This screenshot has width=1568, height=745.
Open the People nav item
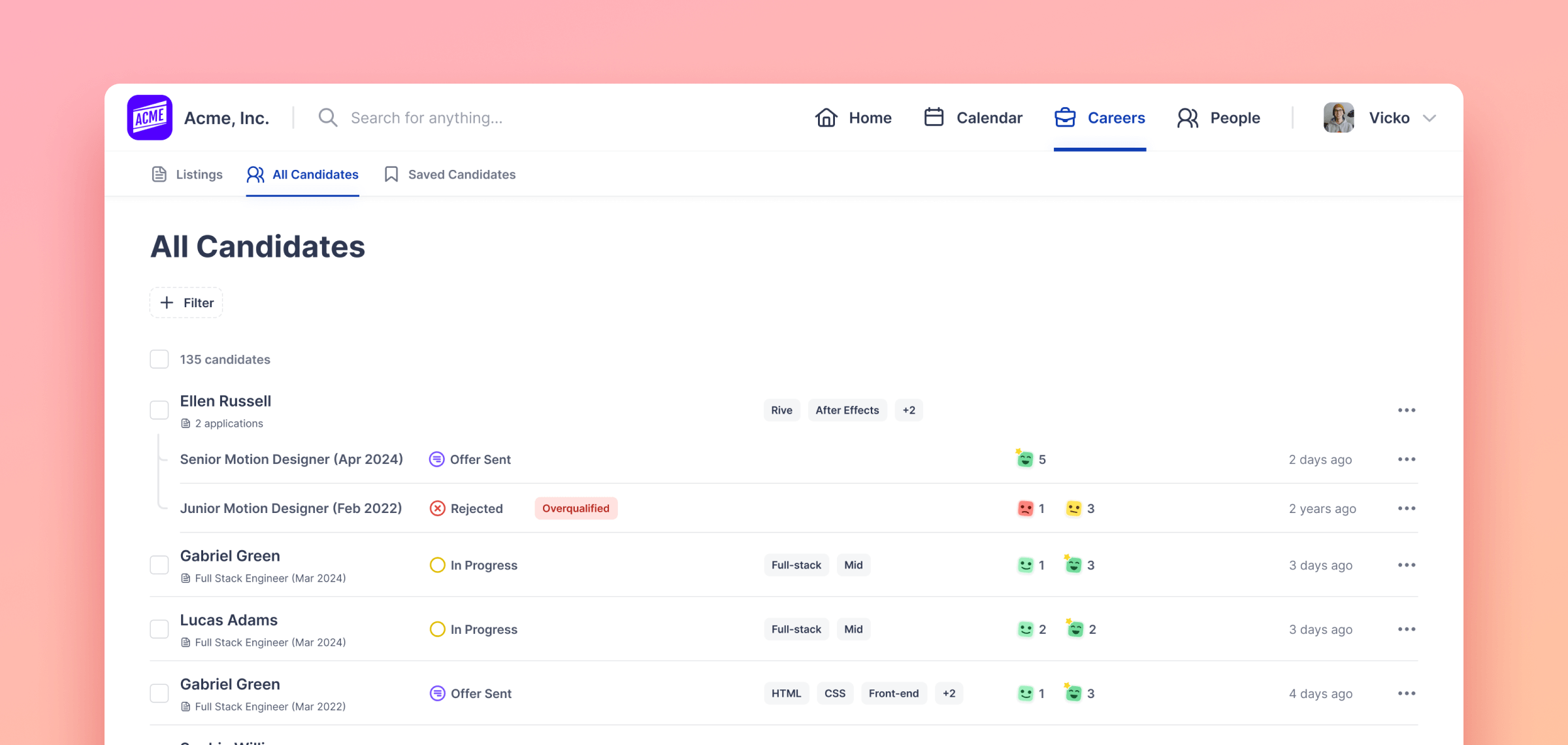click(1218, 118)
